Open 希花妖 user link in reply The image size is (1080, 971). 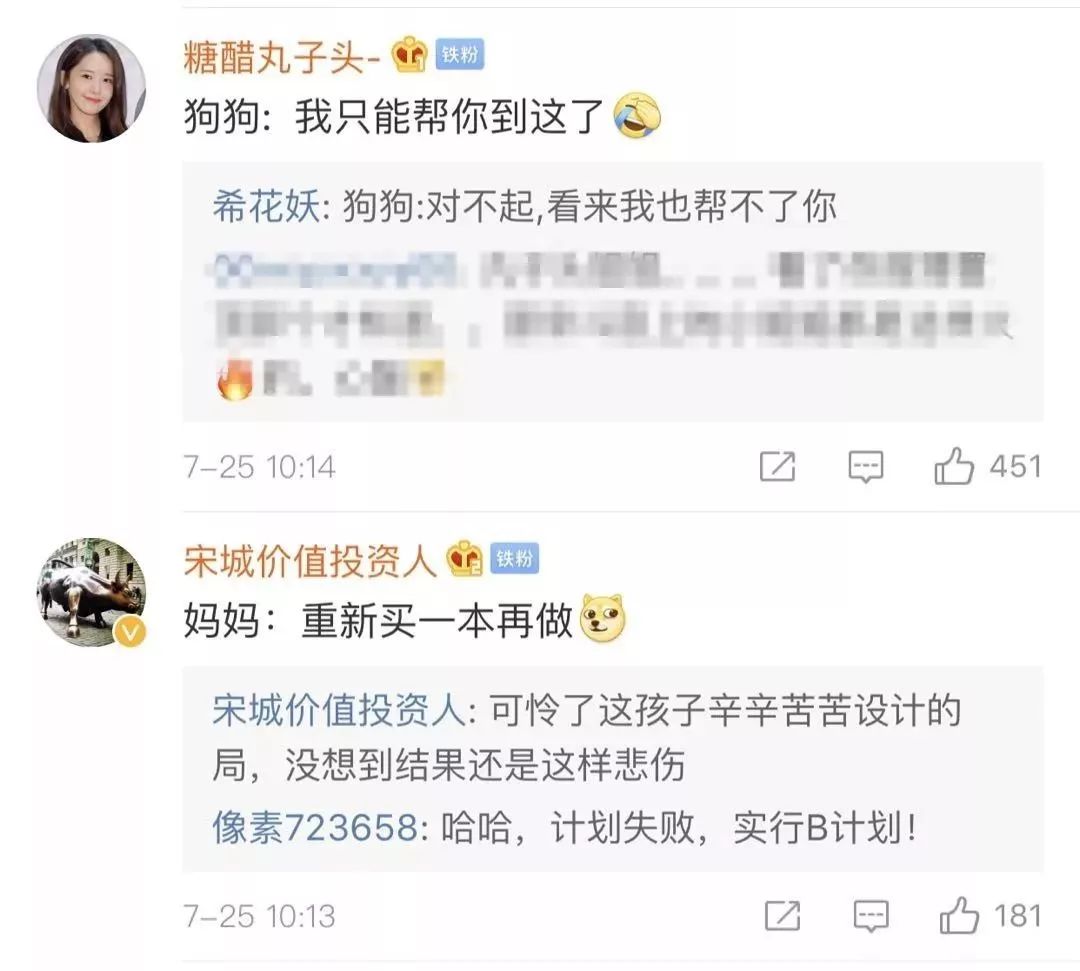[266, 206]
